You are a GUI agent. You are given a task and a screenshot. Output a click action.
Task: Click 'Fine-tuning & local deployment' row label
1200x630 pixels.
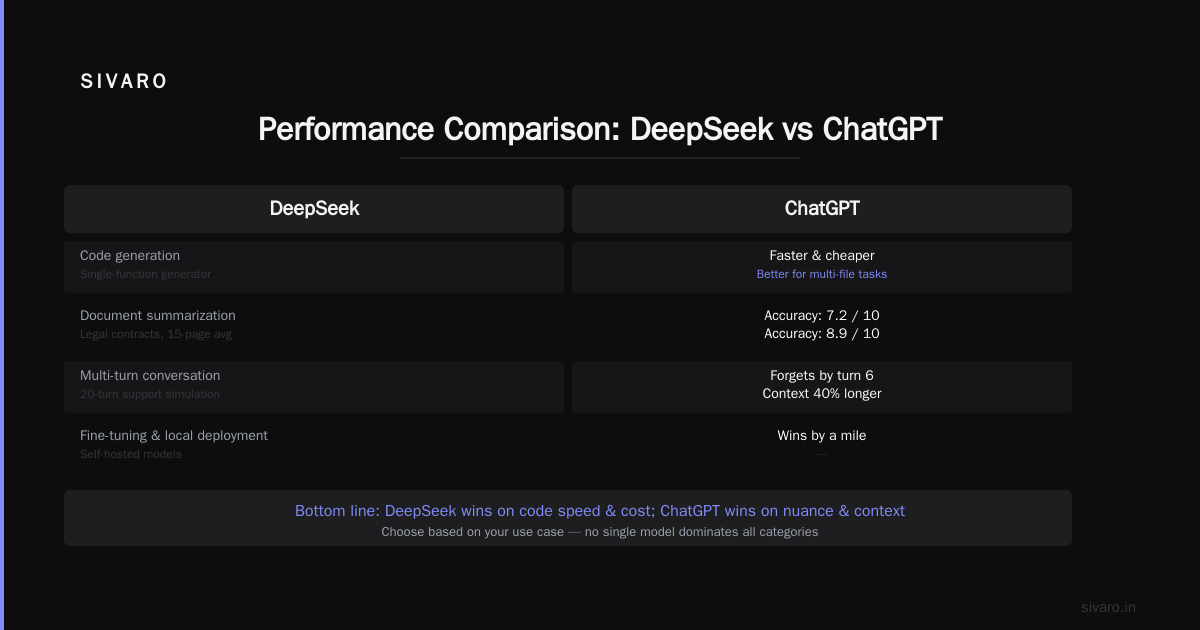pos(174,436)
